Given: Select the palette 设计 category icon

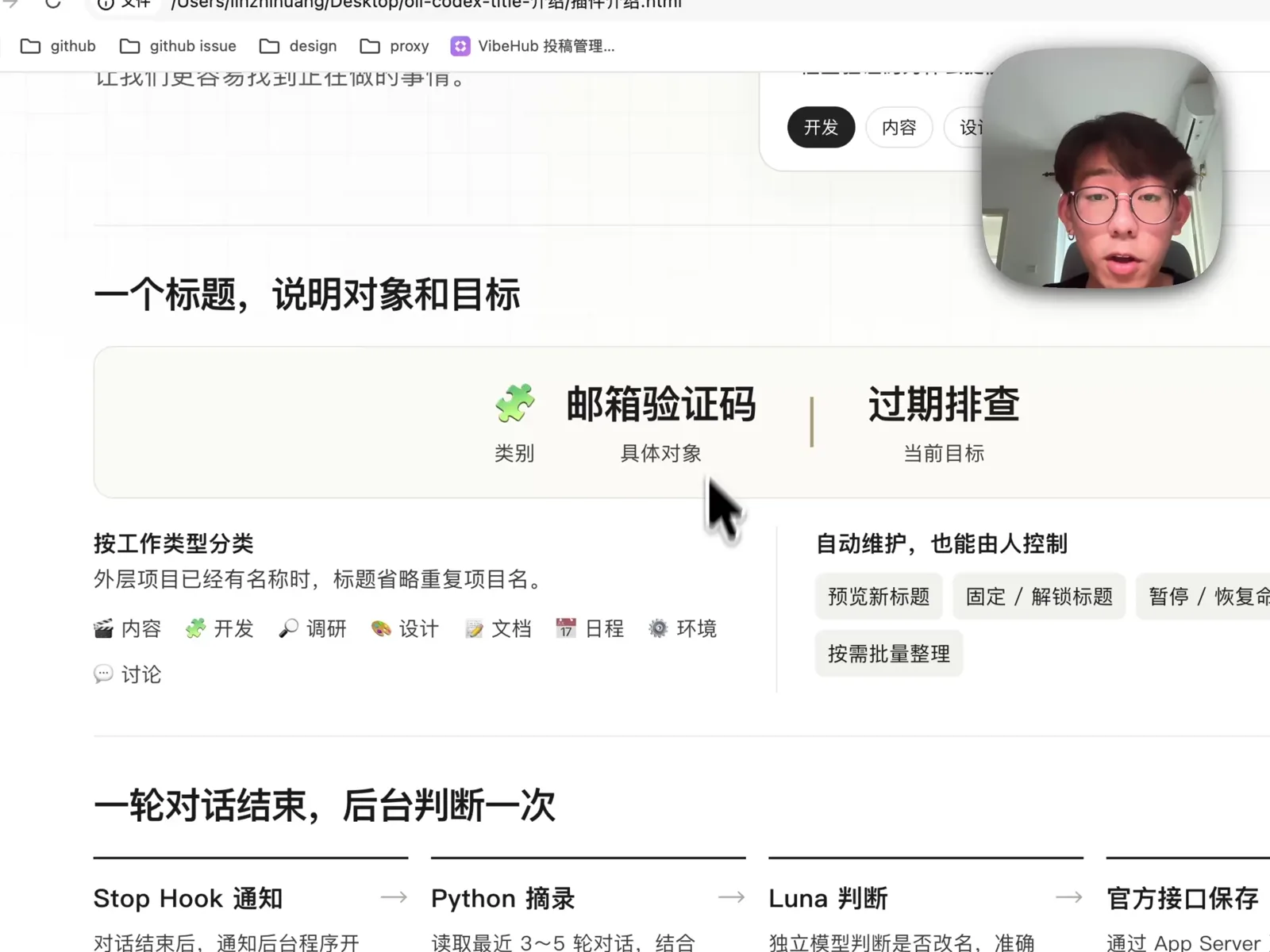Looking at the screenshot, I should pos(381,629).
